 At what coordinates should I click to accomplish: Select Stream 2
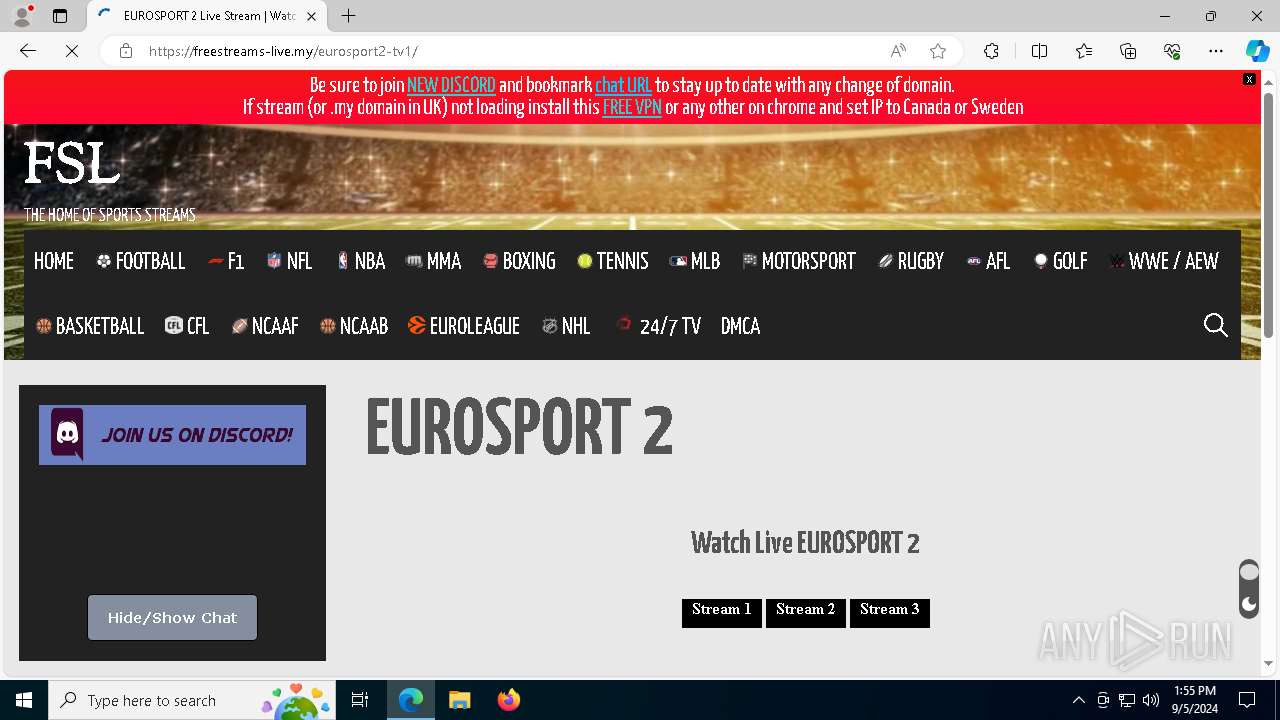[x=806, y=613]
